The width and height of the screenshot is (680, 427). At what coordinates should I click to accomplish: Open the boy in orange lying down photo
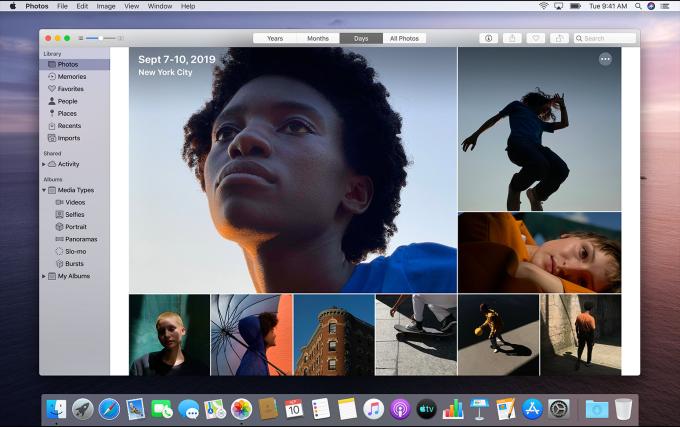539,252
